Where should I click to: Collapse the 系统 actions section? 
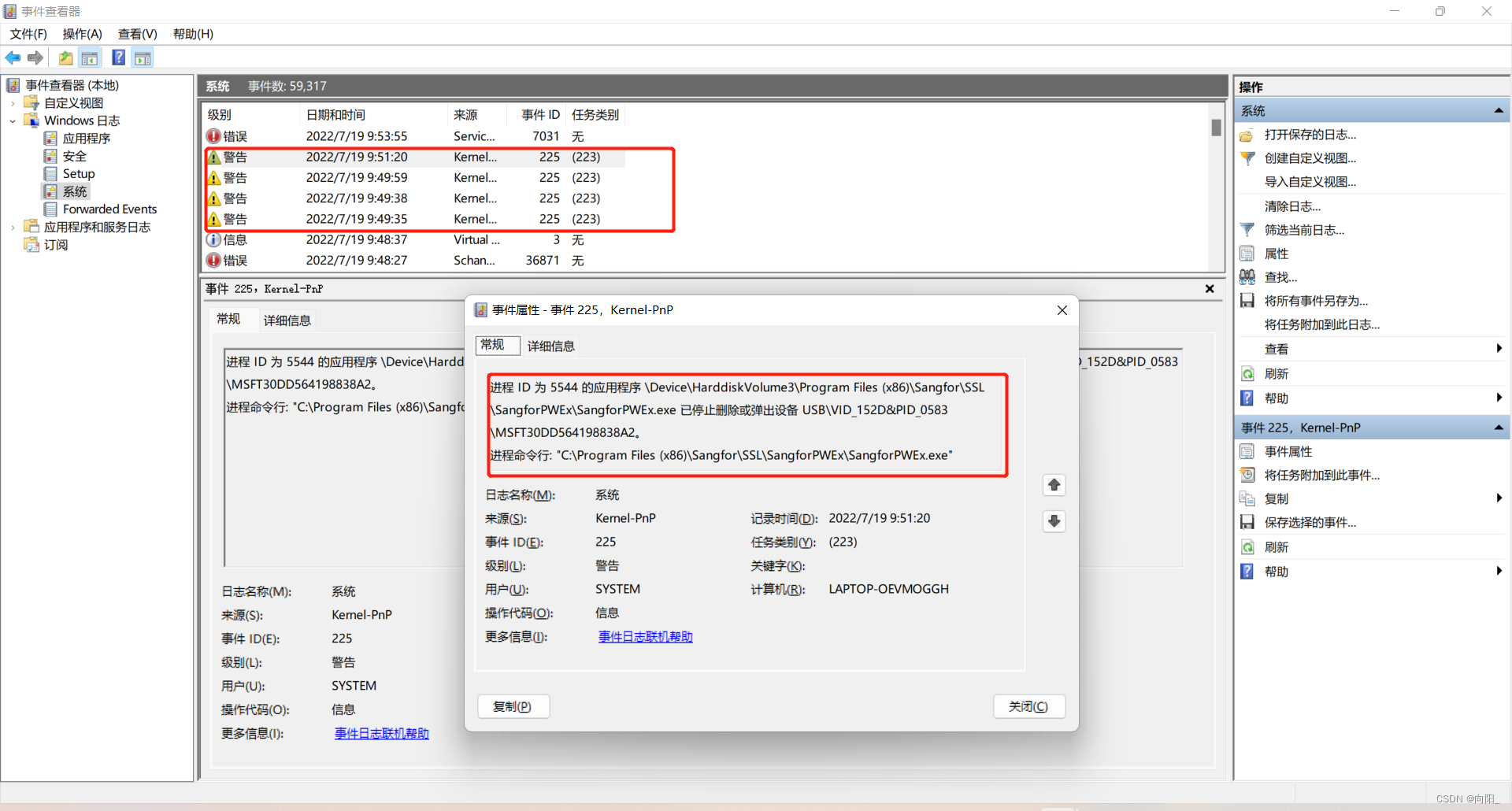(x=1499, y=111)
